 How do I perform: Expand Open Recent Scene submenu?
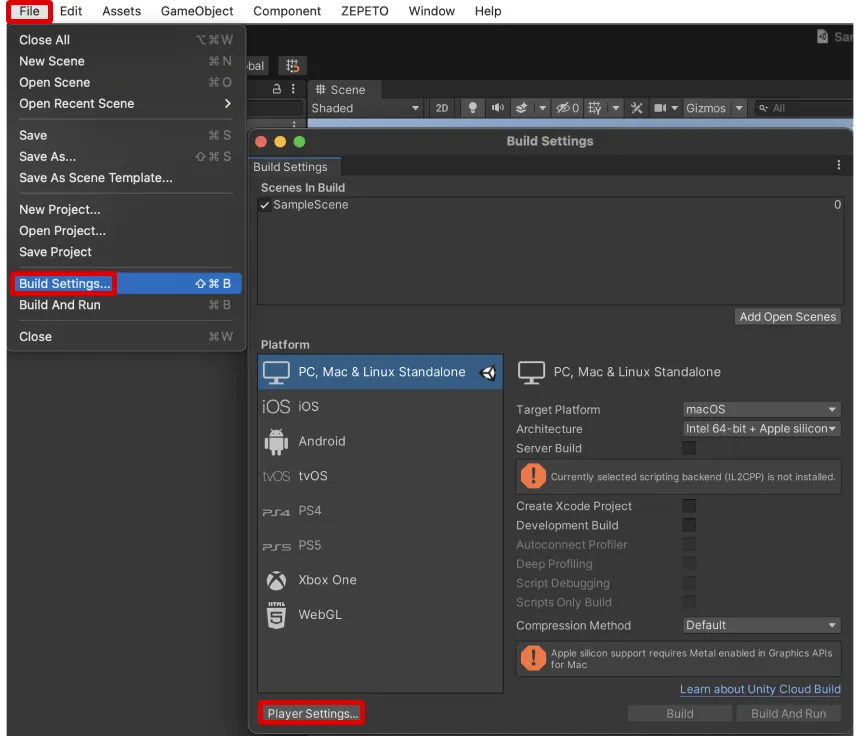pos(126,104)
